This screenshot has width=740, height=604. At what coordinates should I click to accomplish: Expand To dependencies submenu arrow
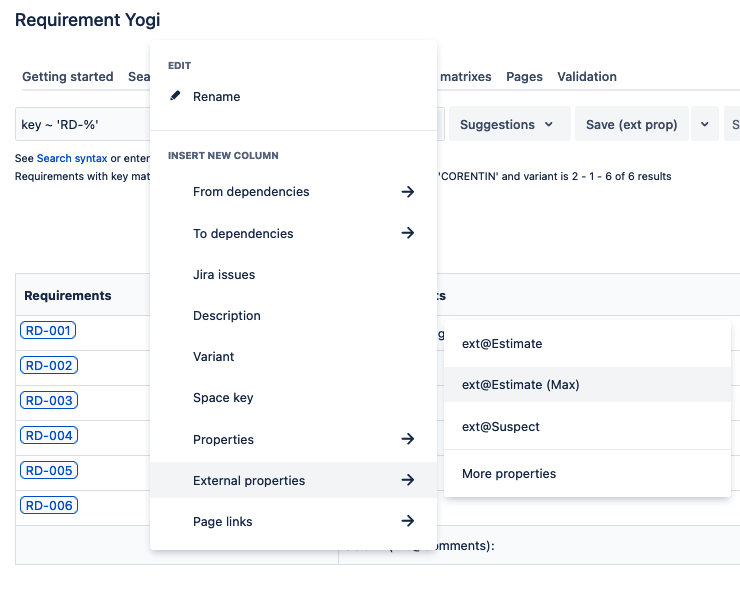[x=407, y=233]
